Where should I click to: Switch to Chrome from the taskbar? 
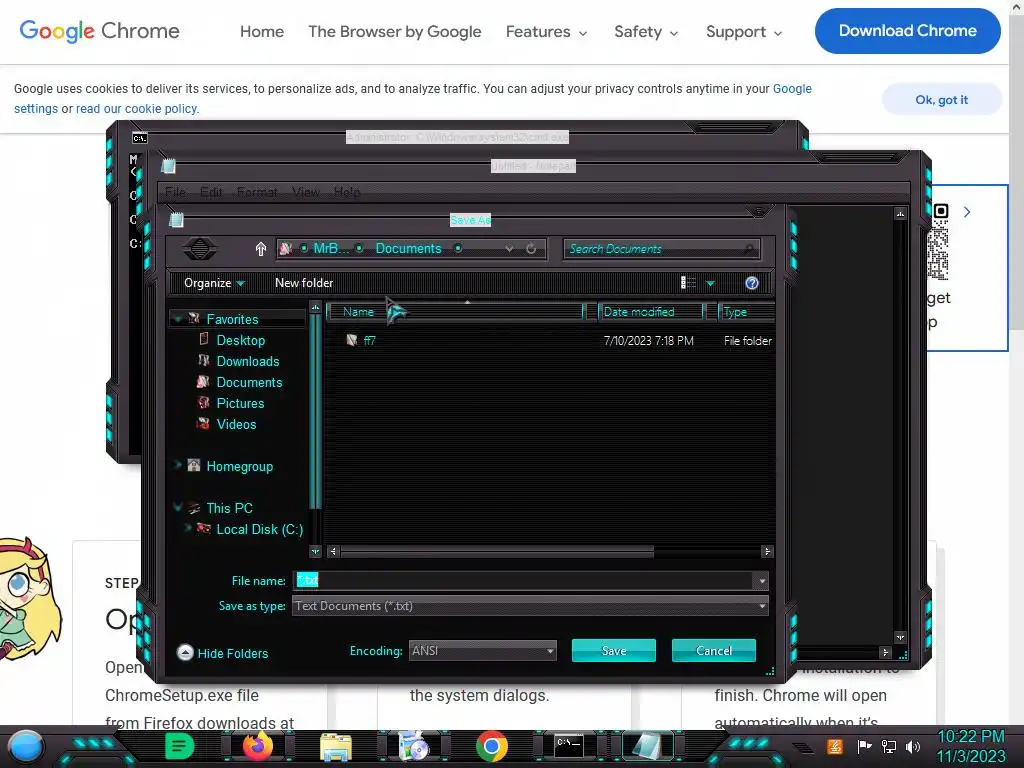(x=492, y=746)
